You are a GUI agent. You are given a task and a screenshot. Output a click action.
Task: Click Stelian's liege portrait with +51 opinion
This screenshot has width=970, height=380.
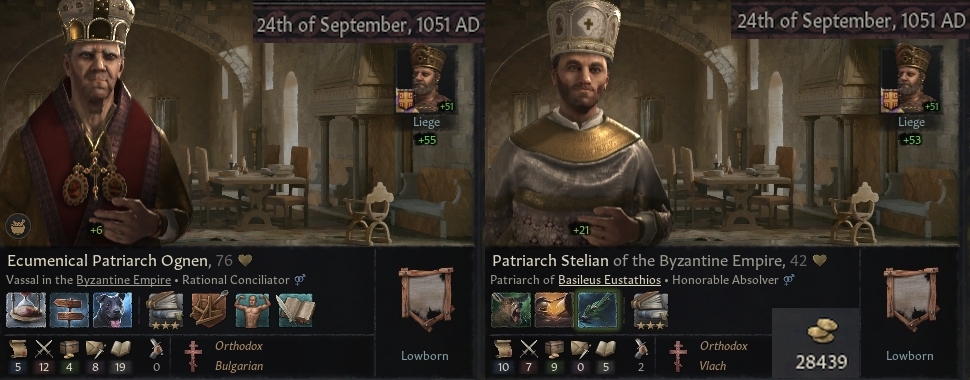point(911,78)
